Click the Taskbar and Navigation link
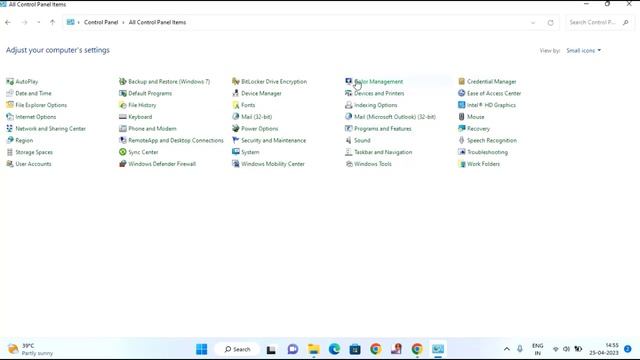Screen dimensions: 640x360 point(383,152)
